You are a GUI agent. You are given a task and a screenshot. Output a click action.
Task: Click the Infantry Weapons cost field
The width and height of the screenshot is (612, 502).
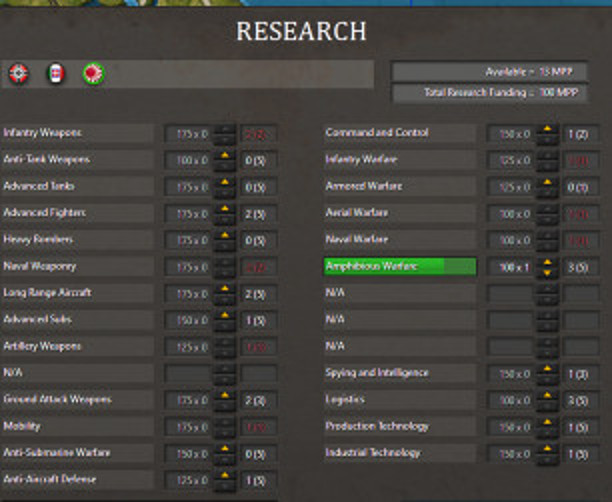click(x=189, y=134)
